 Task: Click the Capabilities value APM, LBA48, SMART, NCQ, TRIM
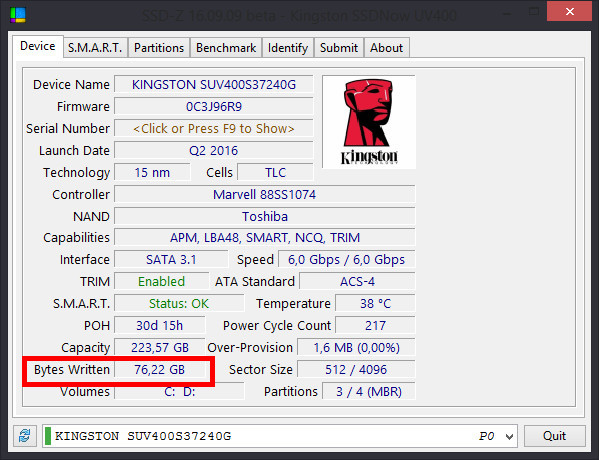coord(264,238)
